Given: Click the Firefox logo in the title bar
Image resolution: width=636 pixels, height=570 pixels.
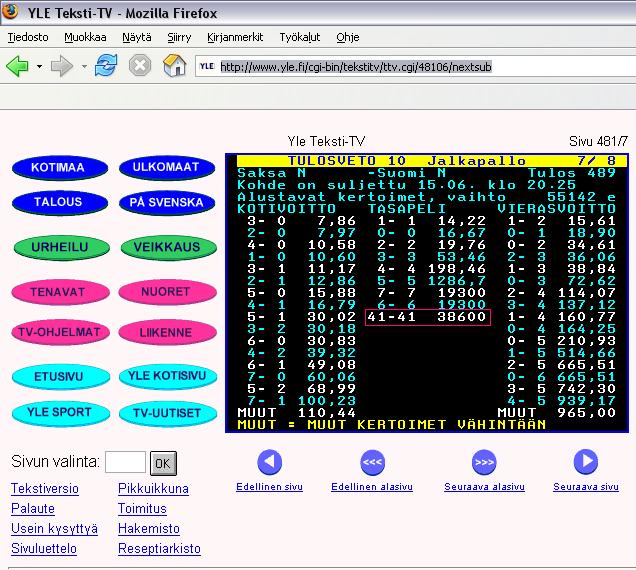Looking at the screenshot, I should point(10,11).
